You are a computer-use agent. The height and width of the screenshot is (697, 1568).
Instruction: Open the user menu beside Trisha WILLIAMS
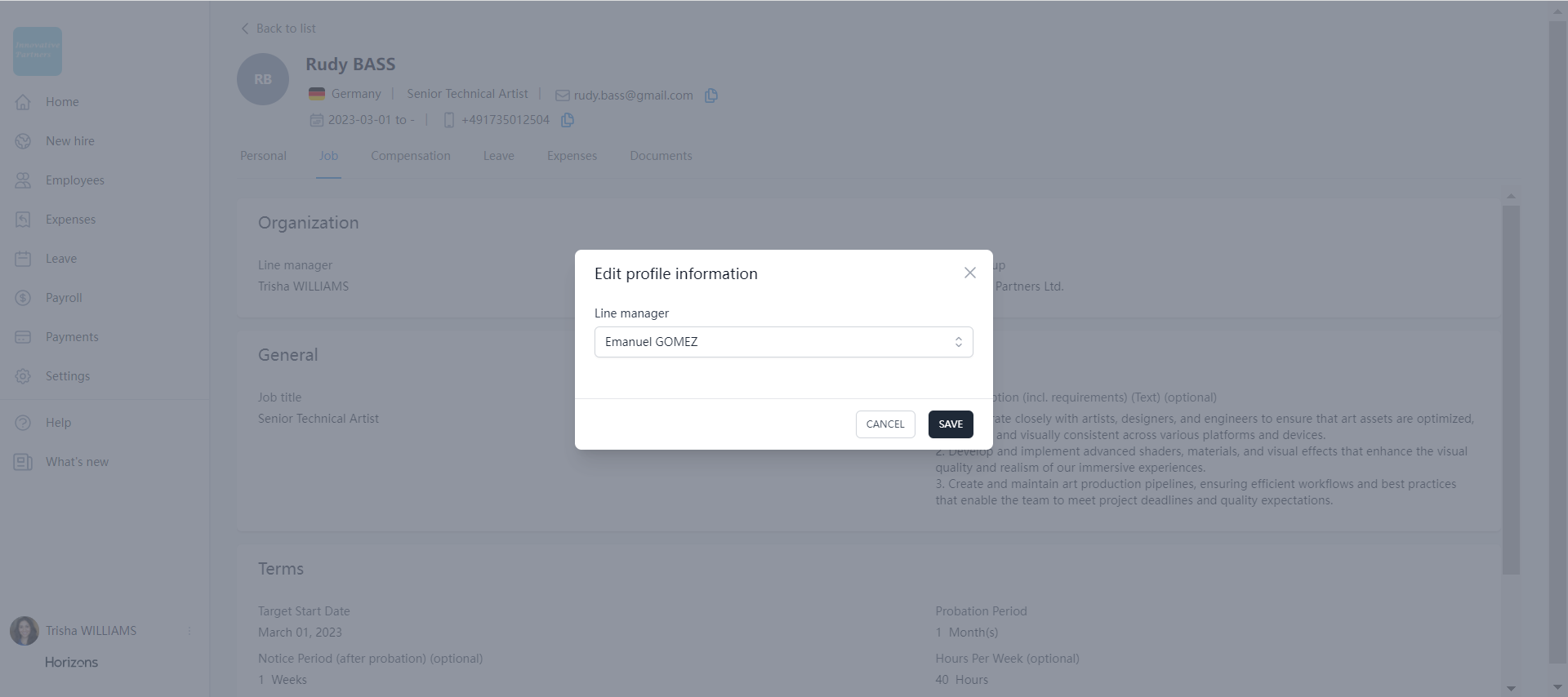coord(189,631)
